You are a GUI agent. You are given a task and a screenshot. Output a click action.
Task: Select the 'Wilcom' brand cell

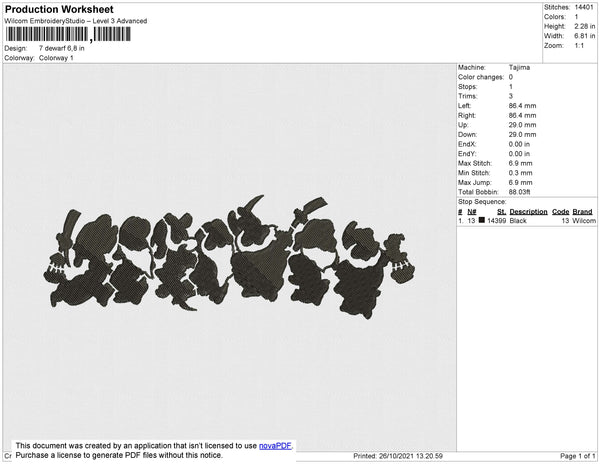point(584,221)
